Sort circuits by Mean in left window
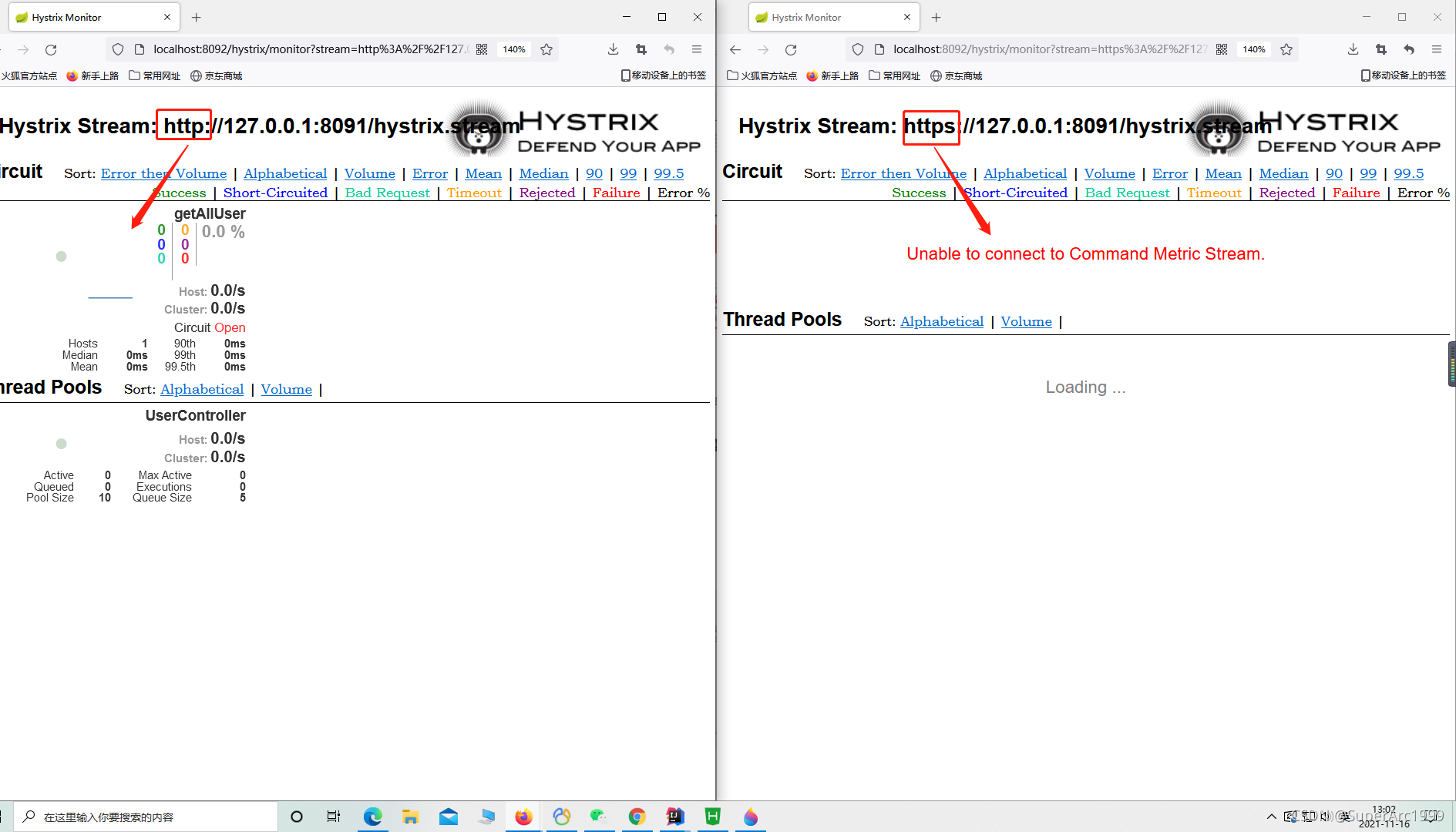1456x832 pixels. [x=483, y=173]
